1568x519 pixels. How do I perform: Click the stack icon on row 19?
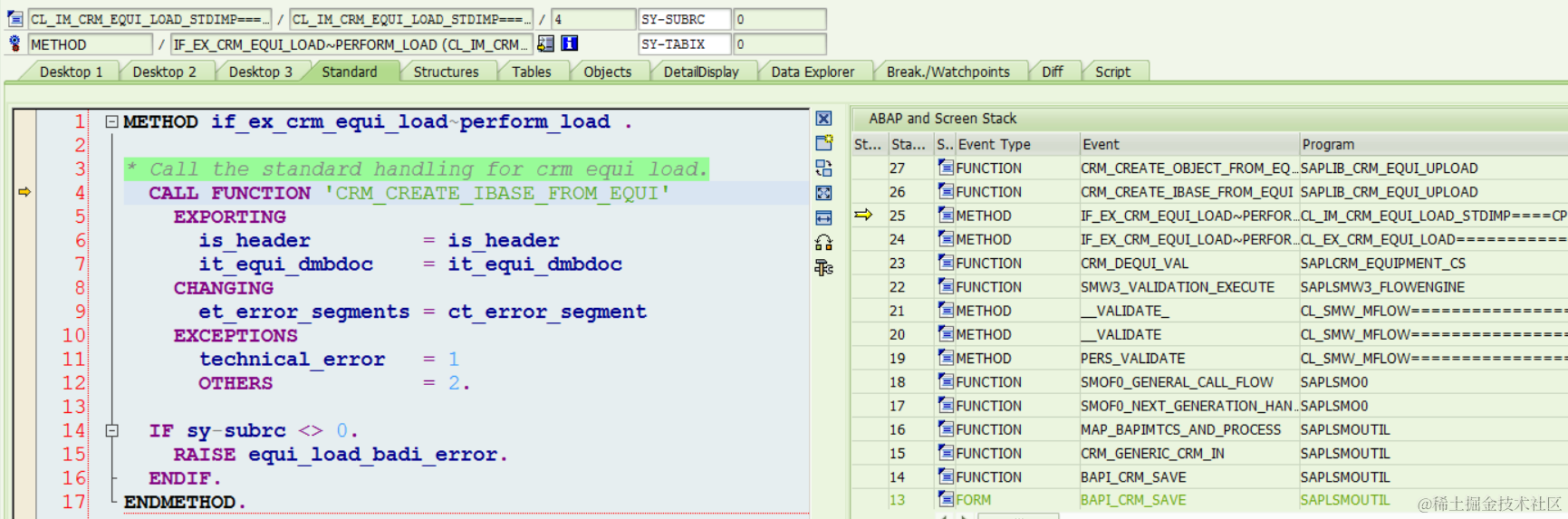point(946,358)
